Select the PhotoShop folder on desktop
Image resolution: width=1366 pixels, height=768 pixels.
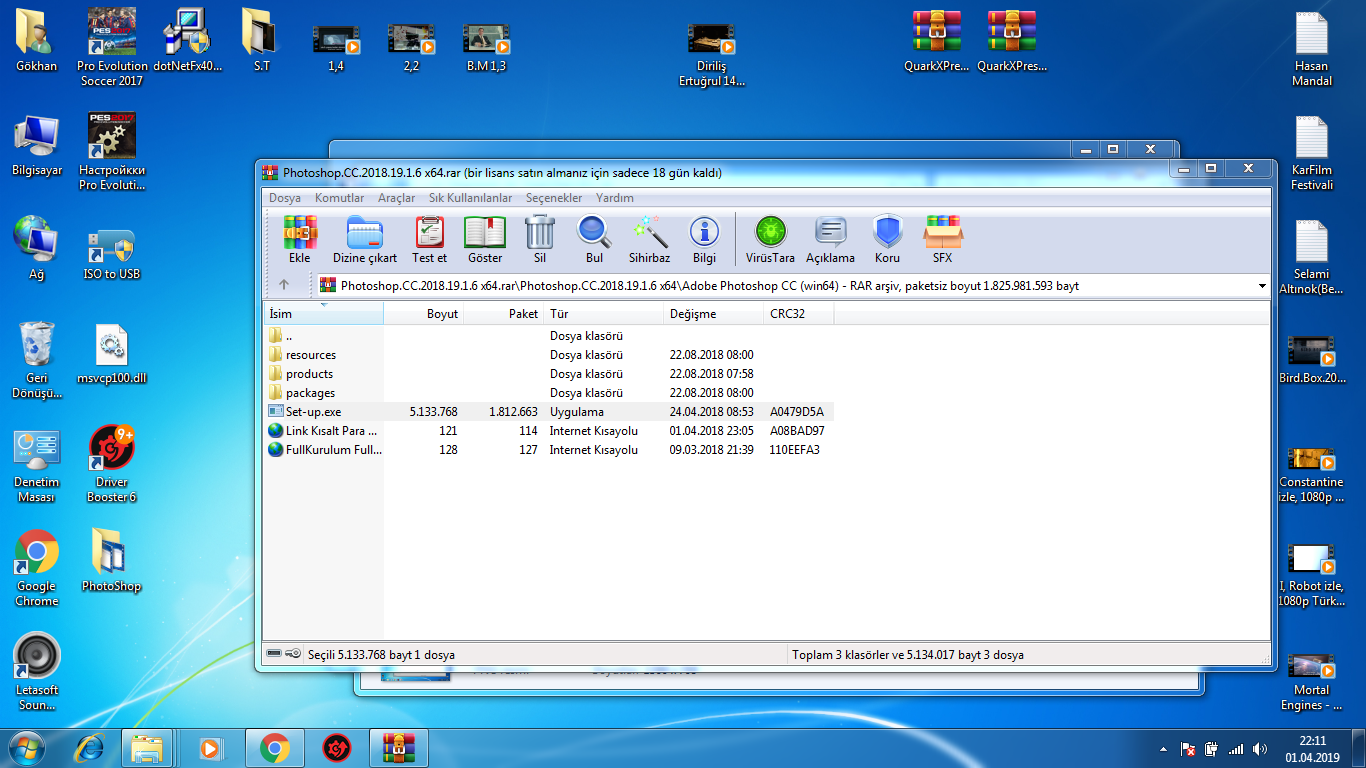[111, 560]
